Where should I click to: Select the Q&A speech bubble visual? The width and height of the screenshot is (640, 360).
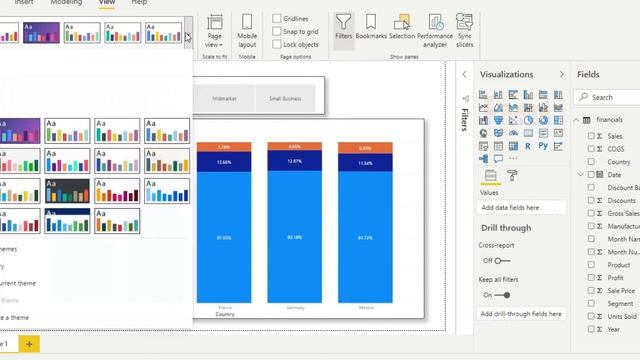[498, 159]
